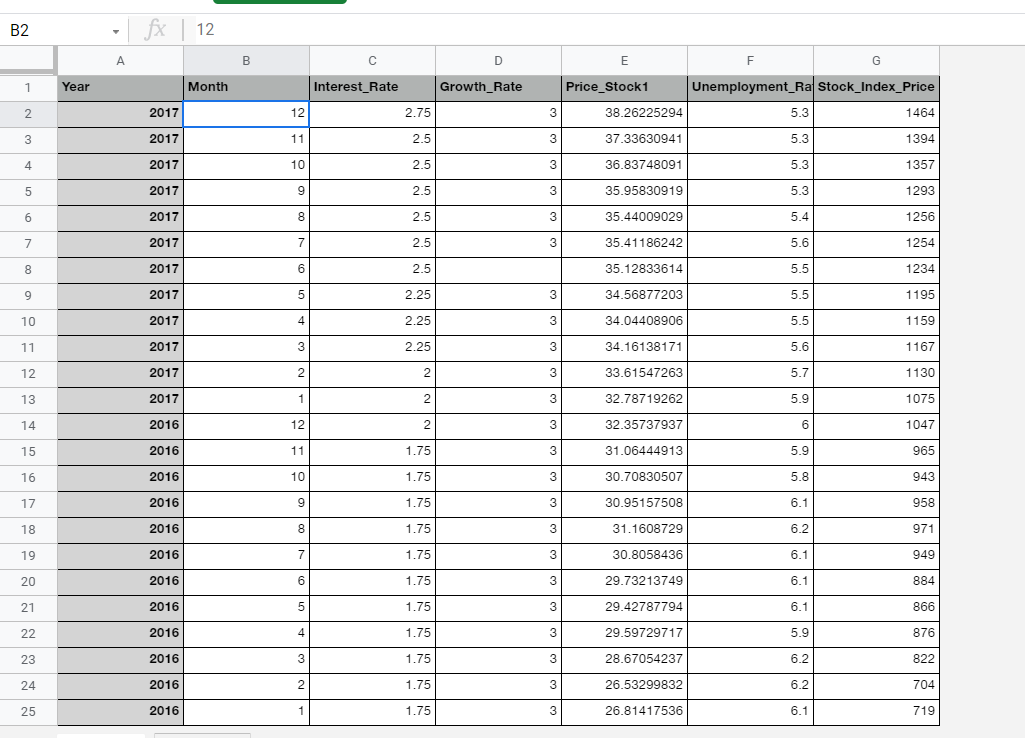The width and height of the screenshot is (1025, 738).
Task: Click the Price_Stock1 value 38.26225294
Action: (624, 113)
